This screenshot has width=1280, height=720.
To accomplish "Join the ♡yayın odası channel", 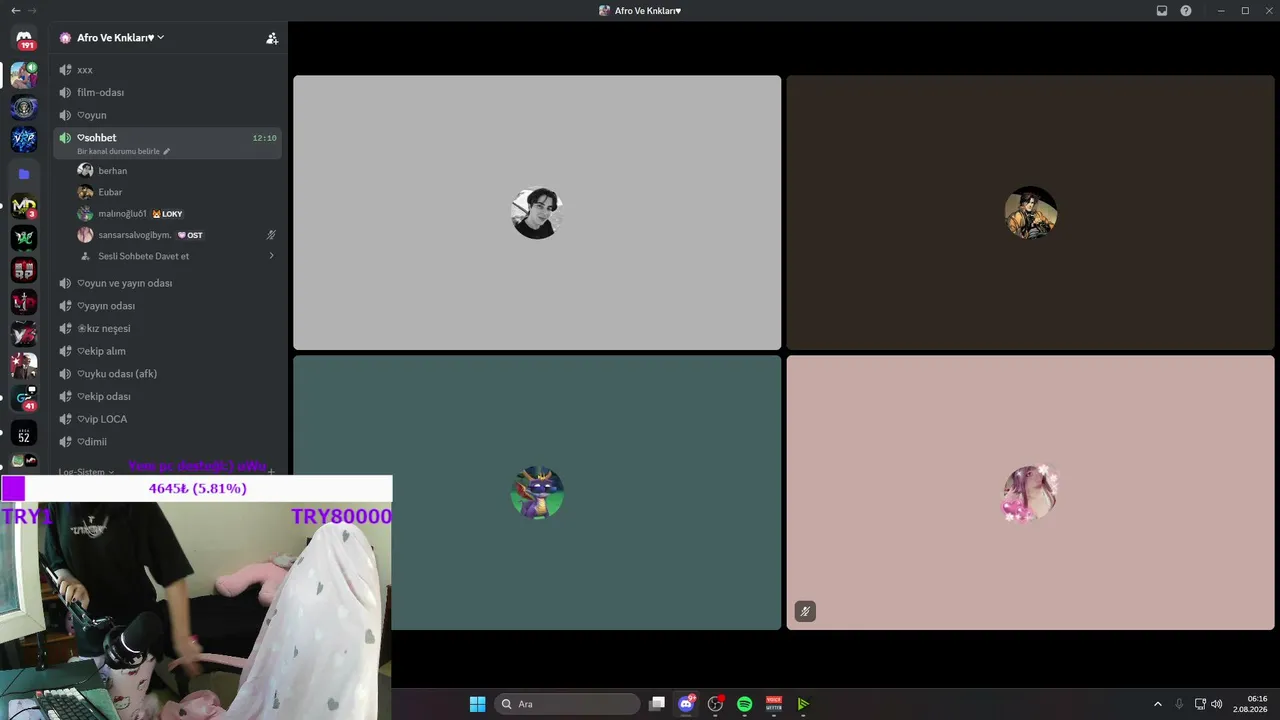I will 167,306.
